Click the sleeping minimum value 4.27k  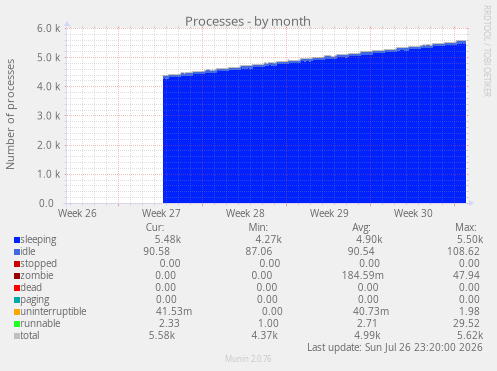(x=269, y=239)
